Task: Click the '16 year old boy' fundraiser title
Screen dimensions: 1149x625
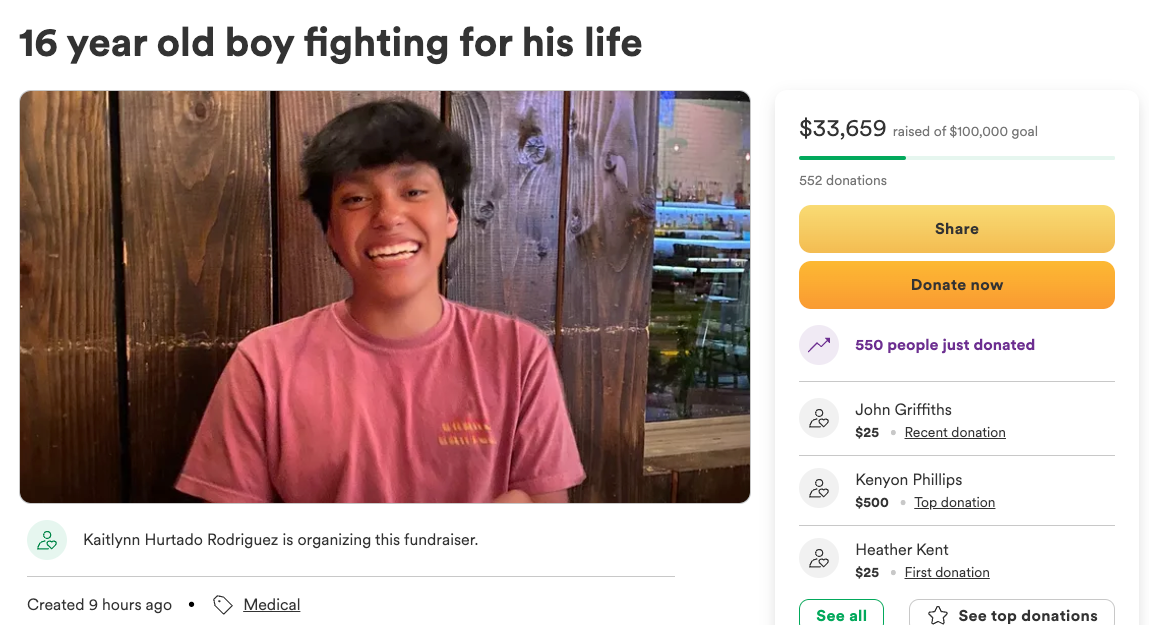Action: [x=331, y=43]
